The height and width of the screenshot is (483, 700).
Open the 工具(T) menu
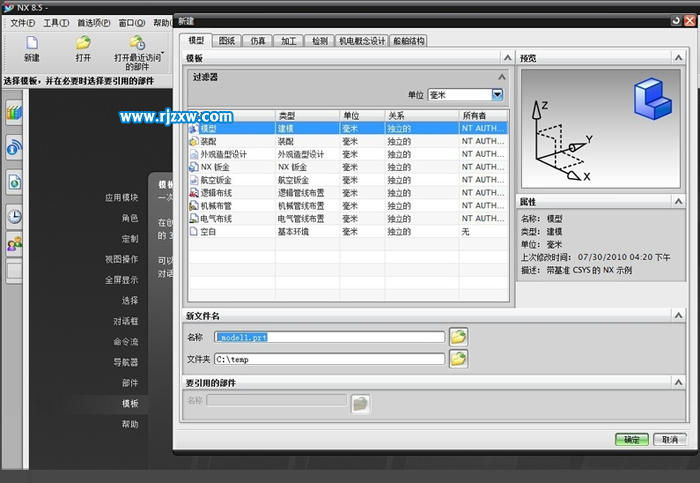tap(56, 23)
